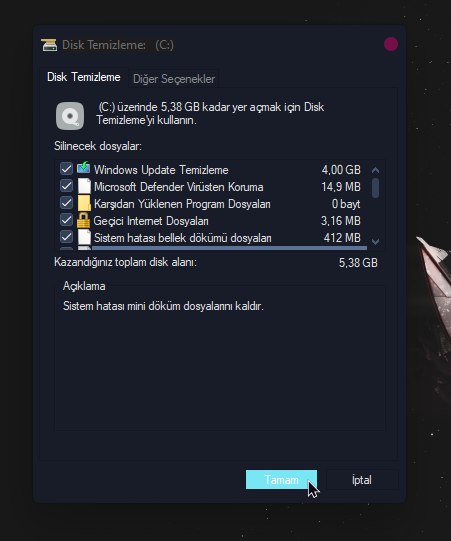Click the 0 bayt size value
Screen dimensions: 451x541
tap(346, 204)
